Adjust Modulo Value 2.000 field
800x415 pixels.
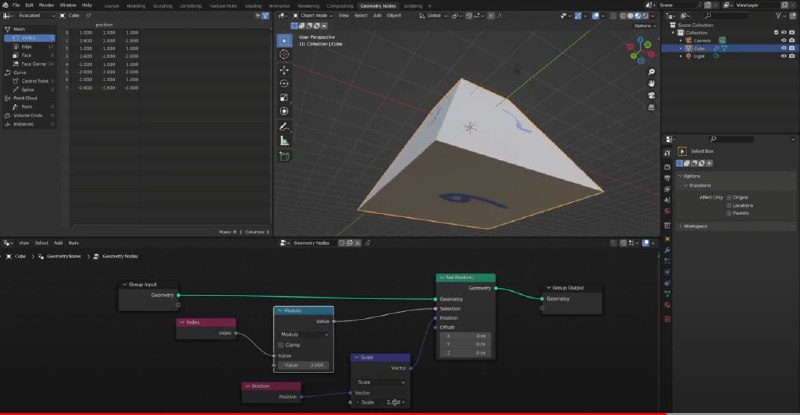(x=304, y=365)
